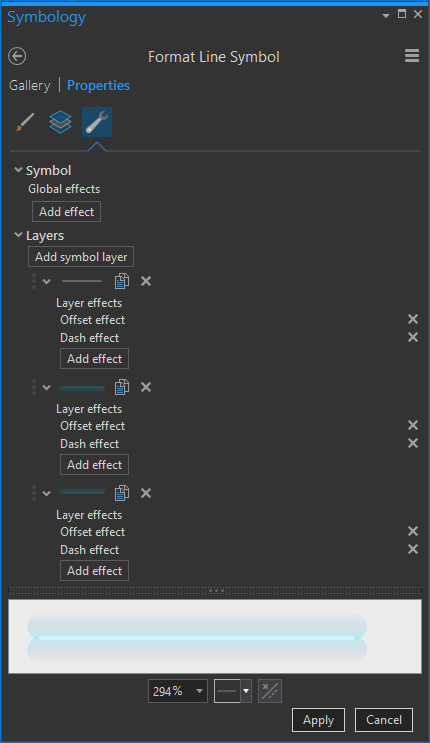Open the 294% zoom dropdown
Image resolution: width=430 pixels, height=743 pixels.
(x=200, y=691)
